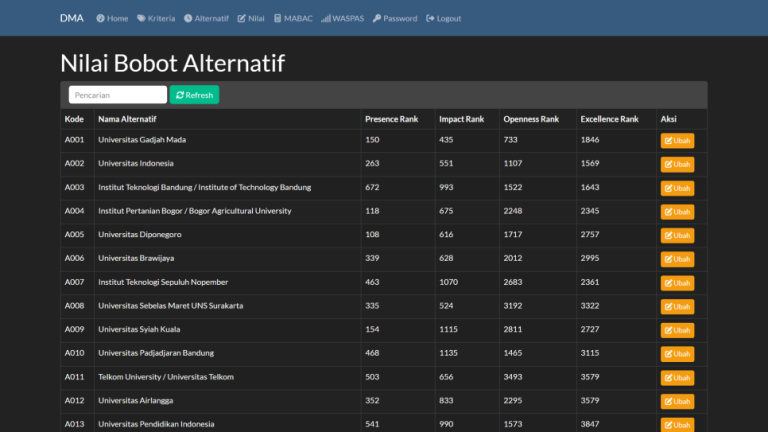Click the Nilai Bobot Alternatif heading
Image resolution: width=768 pixels, height=432 pixels.
[x=172, y=63]
